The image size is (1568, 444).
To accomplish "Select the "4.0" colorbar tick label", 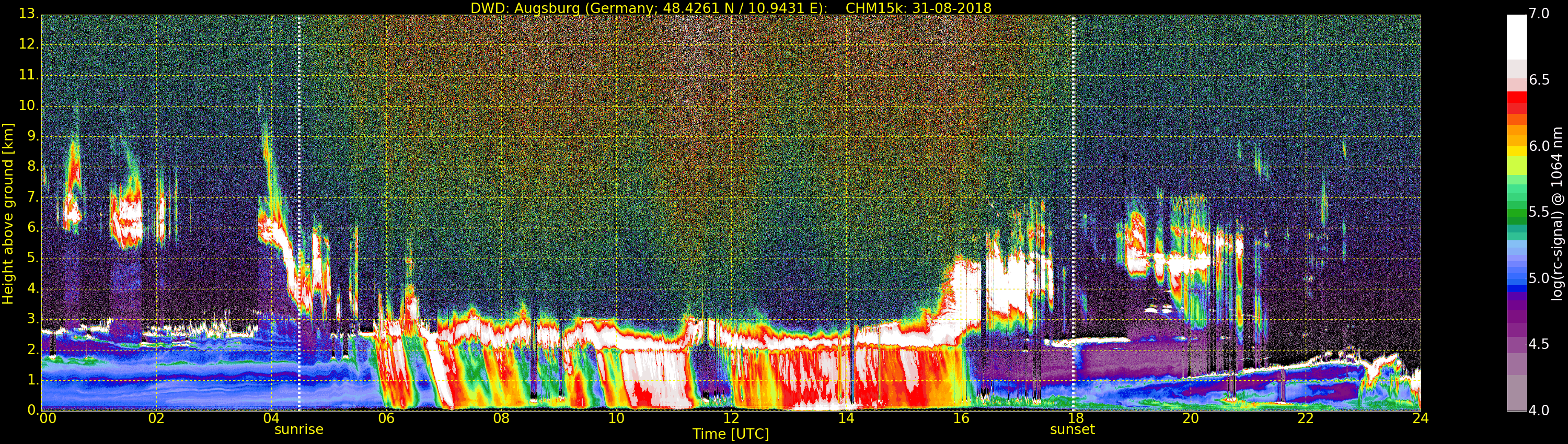I will pos(1539,411).
